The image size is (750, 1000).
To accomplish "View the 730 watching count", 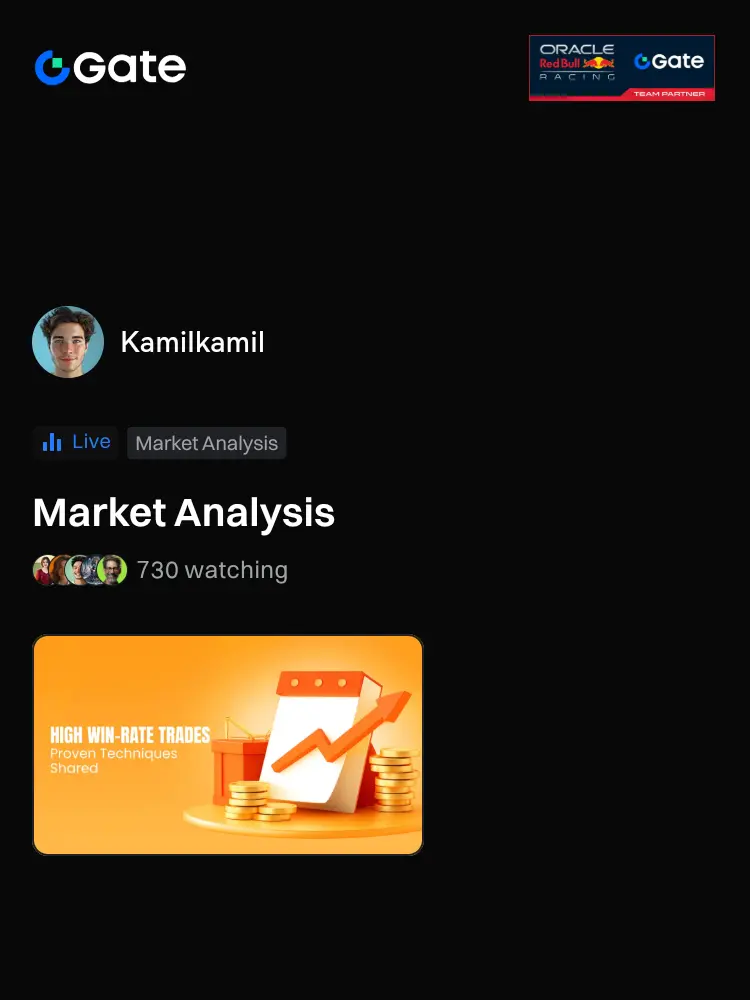I will (212, 570).
